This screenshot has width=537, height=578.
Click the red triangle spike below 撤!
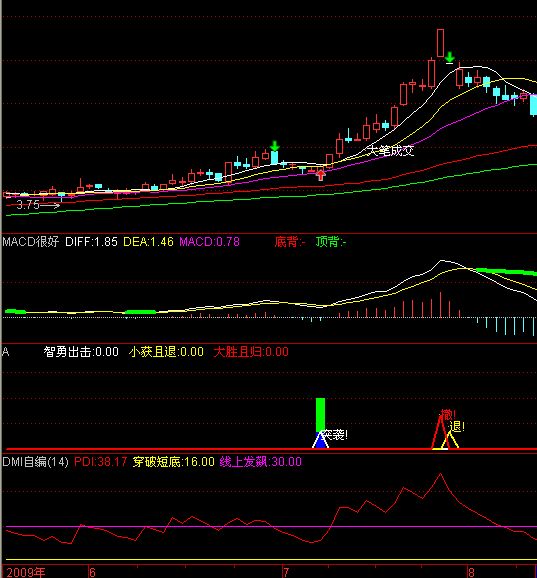(439, 433)
